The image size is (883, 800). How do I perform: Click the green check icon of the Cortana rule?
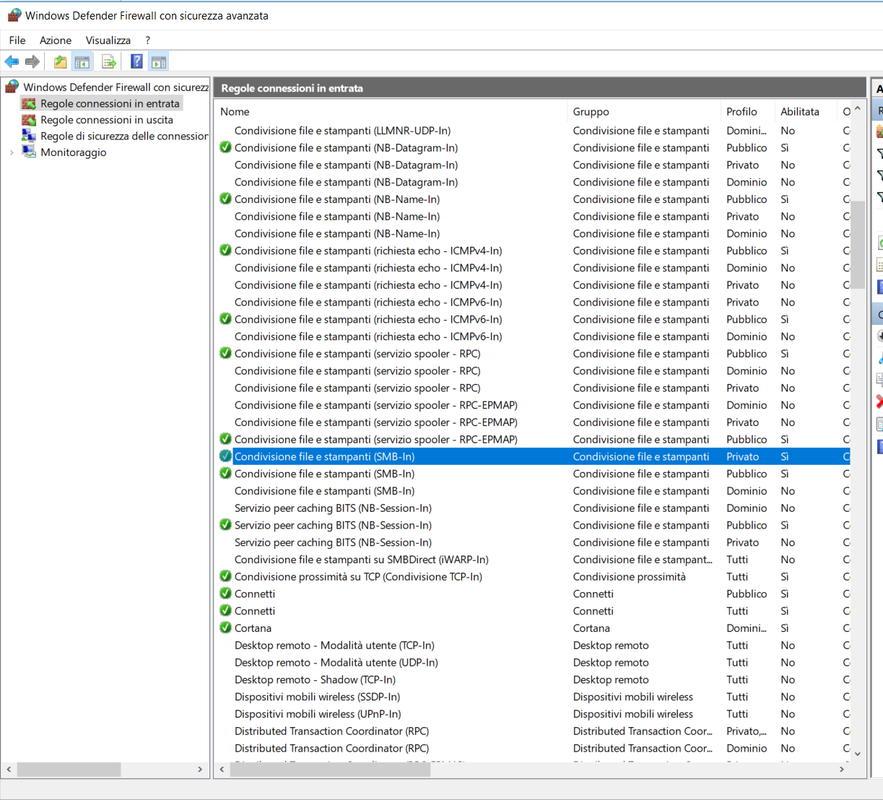[226, 627]
